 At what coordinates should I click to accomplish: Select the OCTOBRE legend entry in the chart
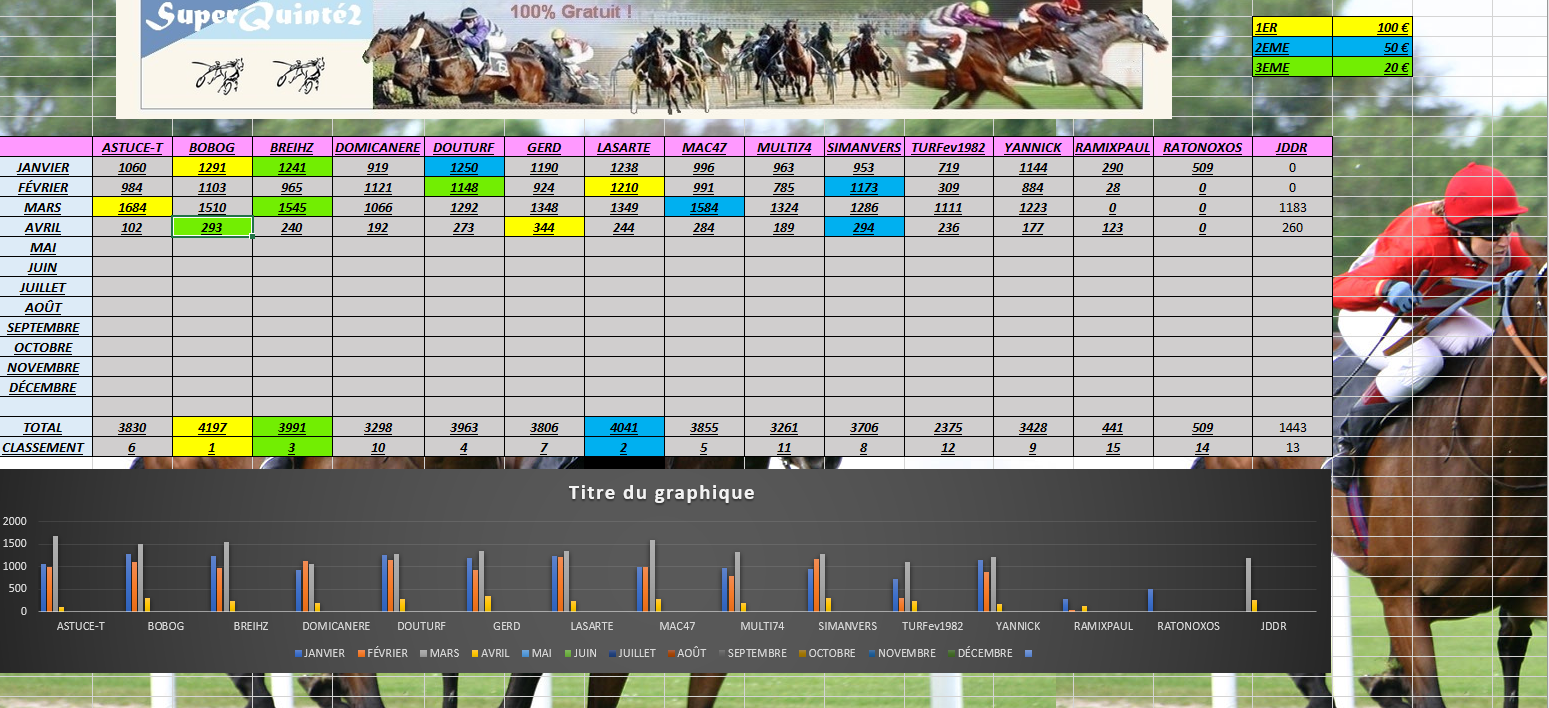pyautogui.click(x=828, y=653)
